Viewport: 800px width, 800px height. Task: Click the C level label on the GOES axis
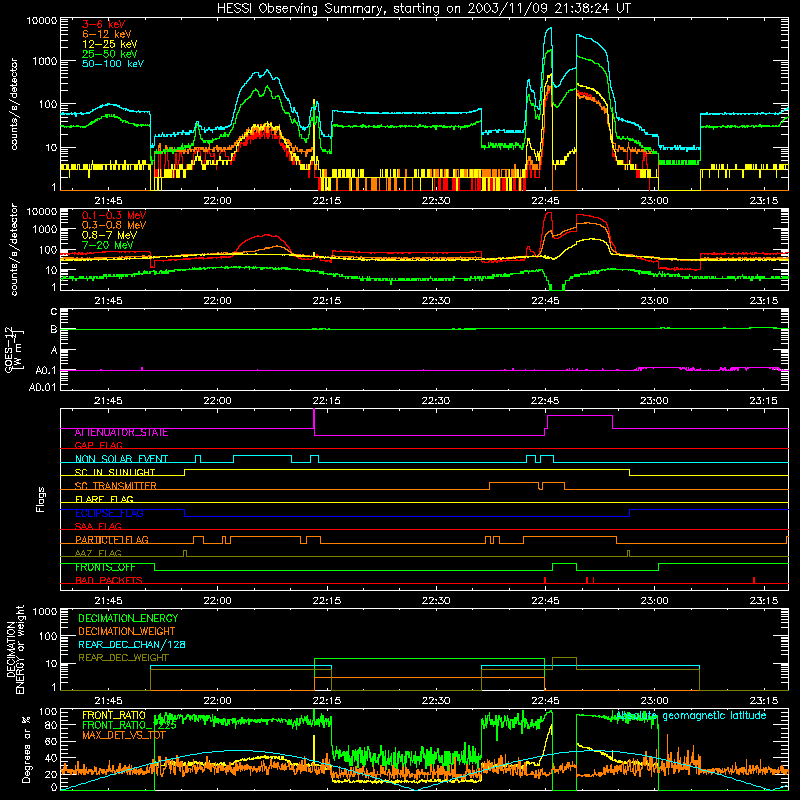coord(54,312)
